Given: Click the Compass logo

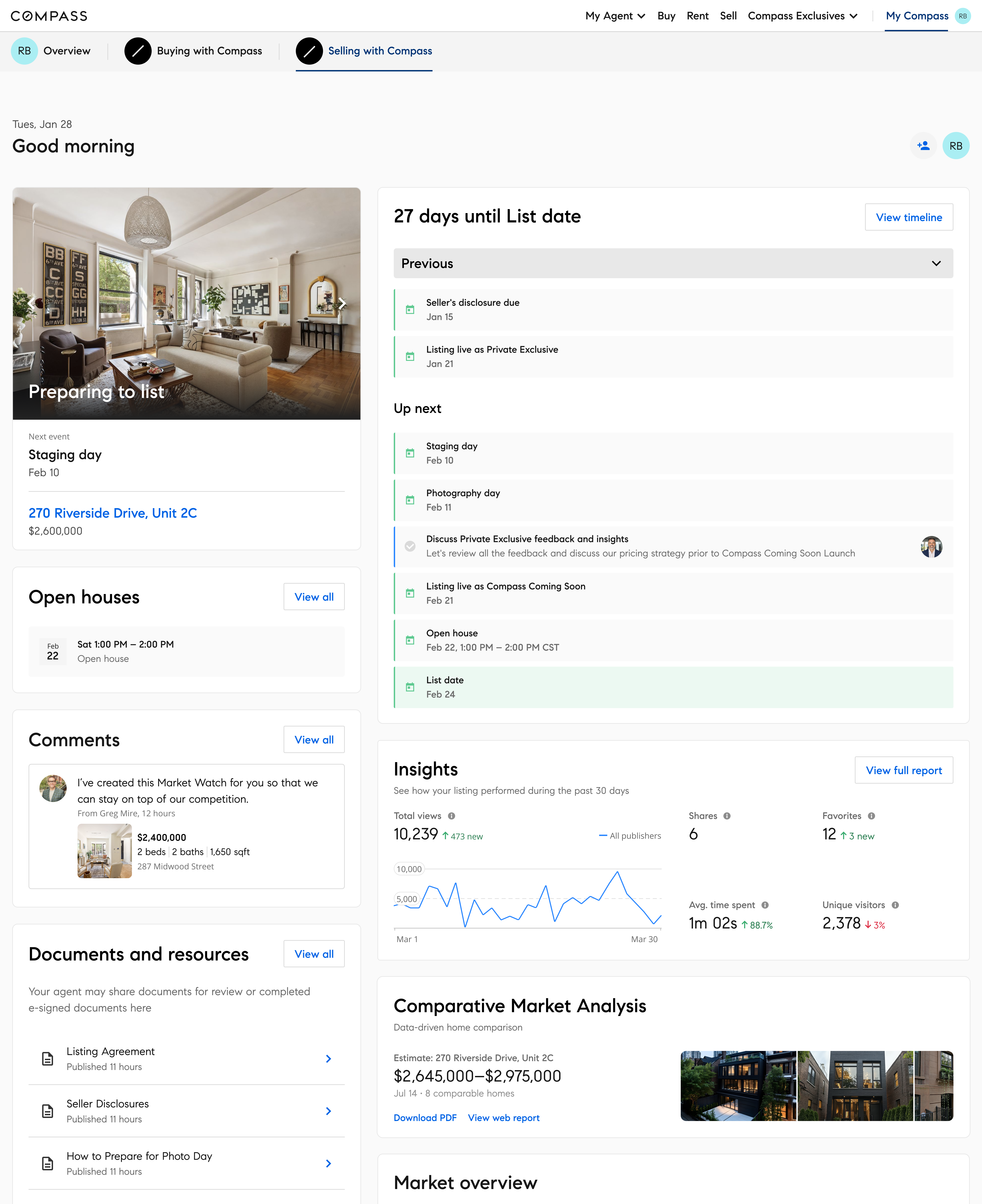Looking at the screenshot, I should [49, 16].
